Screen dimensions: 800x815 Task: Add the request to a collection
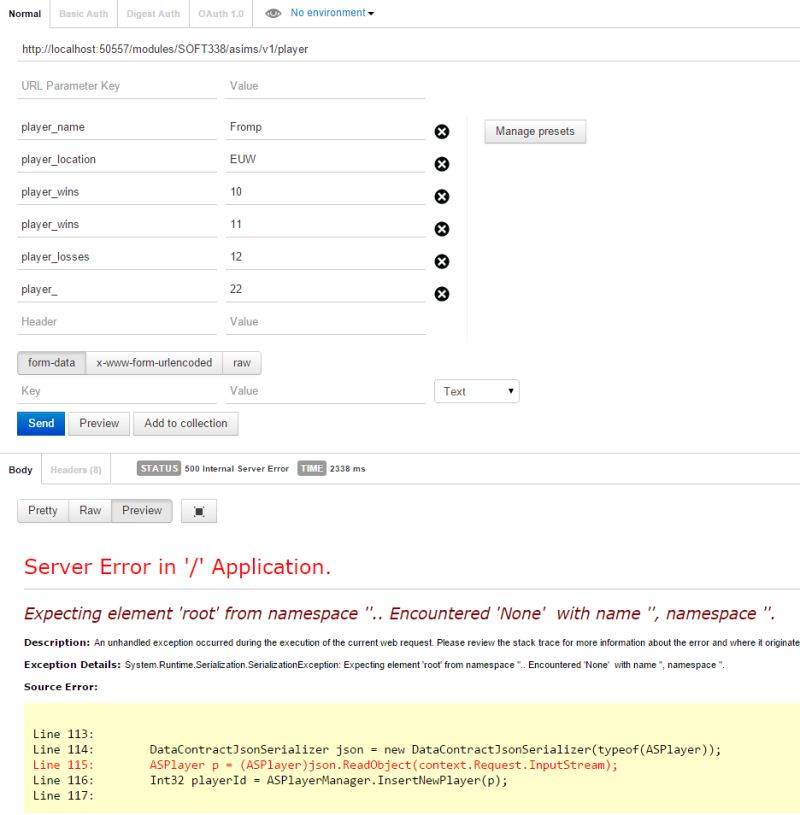pyautogui.click(x=186, y=423)
